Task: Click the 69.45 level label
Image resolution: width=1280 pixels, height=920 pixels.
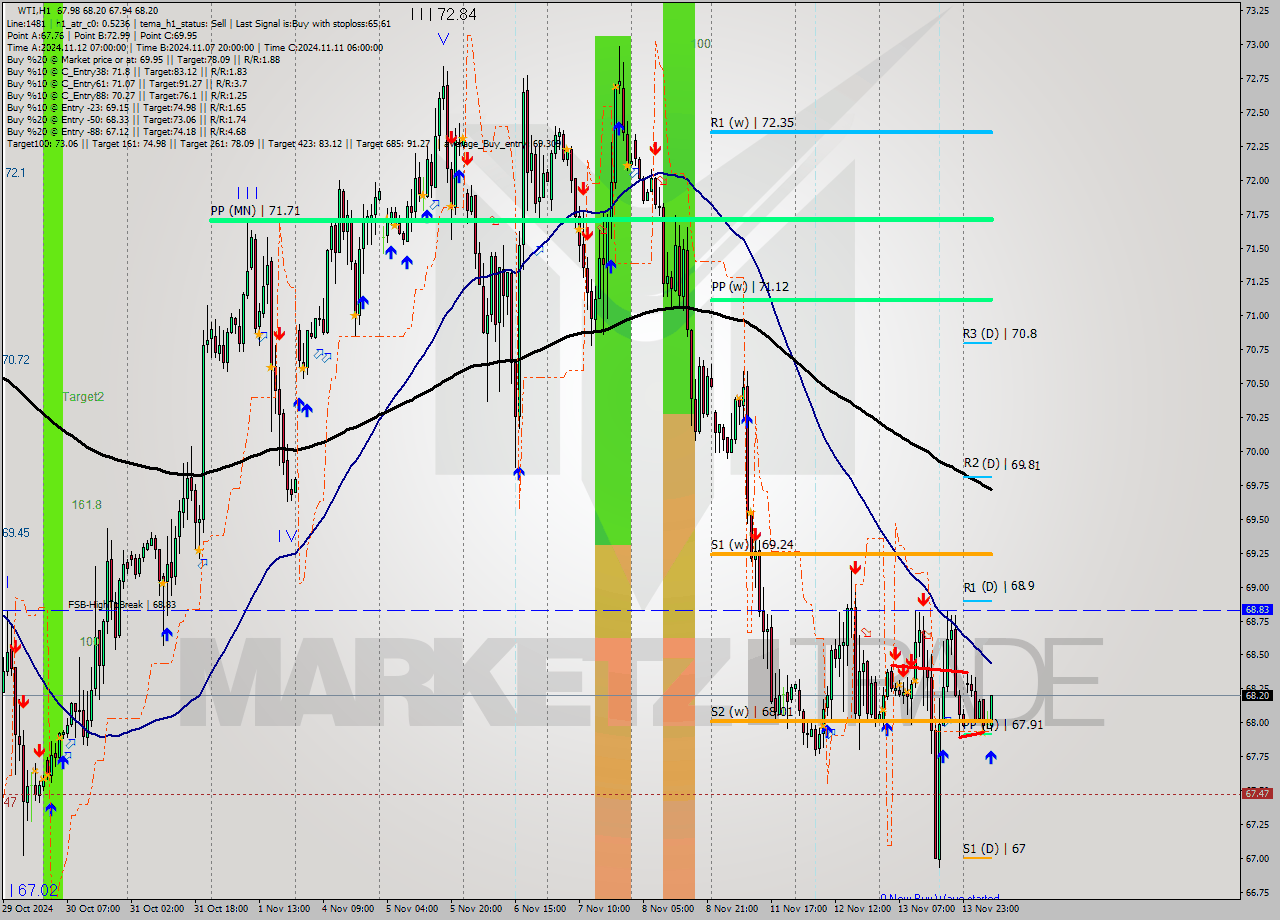Action: pyautogui.click(x=16, y=533)
